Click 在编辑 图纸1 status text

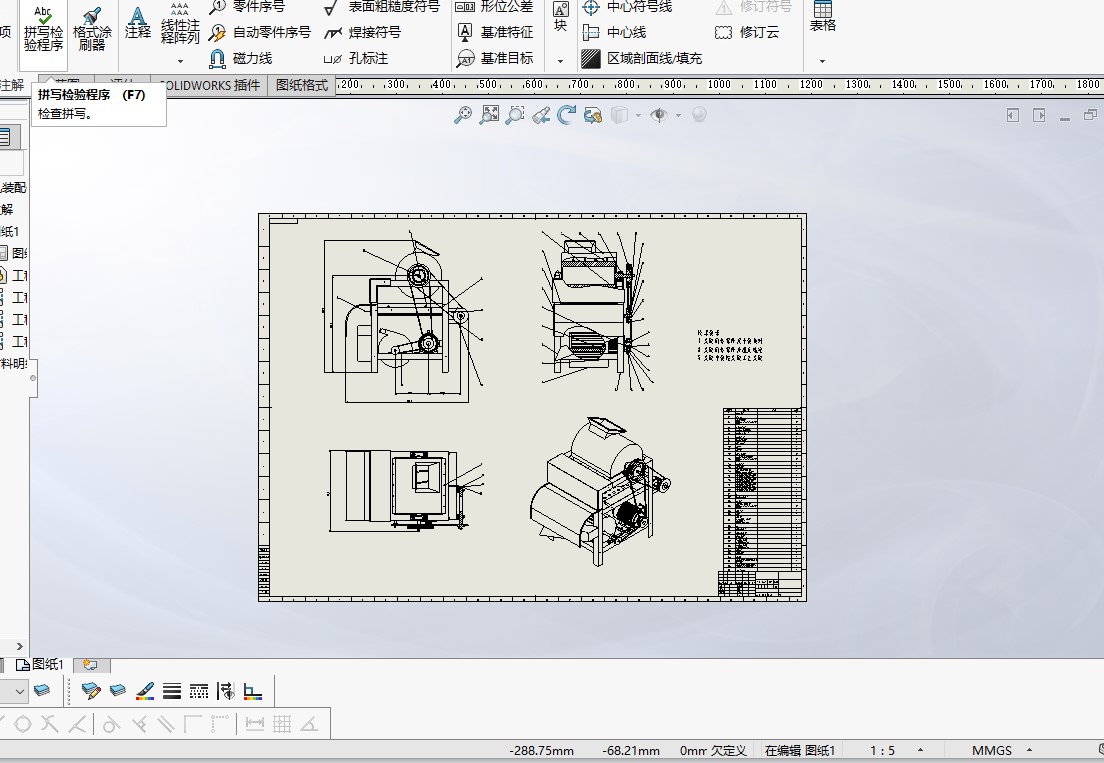(x=800, y=750)
